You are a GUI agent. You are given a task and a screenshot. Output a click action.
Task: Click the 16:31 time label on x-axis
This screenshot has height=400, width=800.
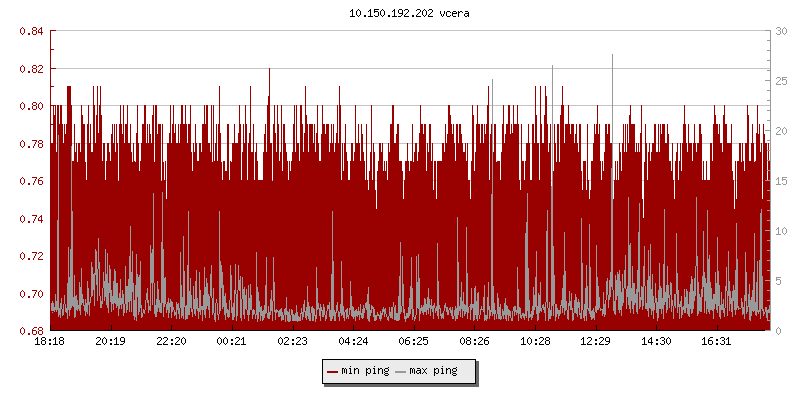point(717,342)
